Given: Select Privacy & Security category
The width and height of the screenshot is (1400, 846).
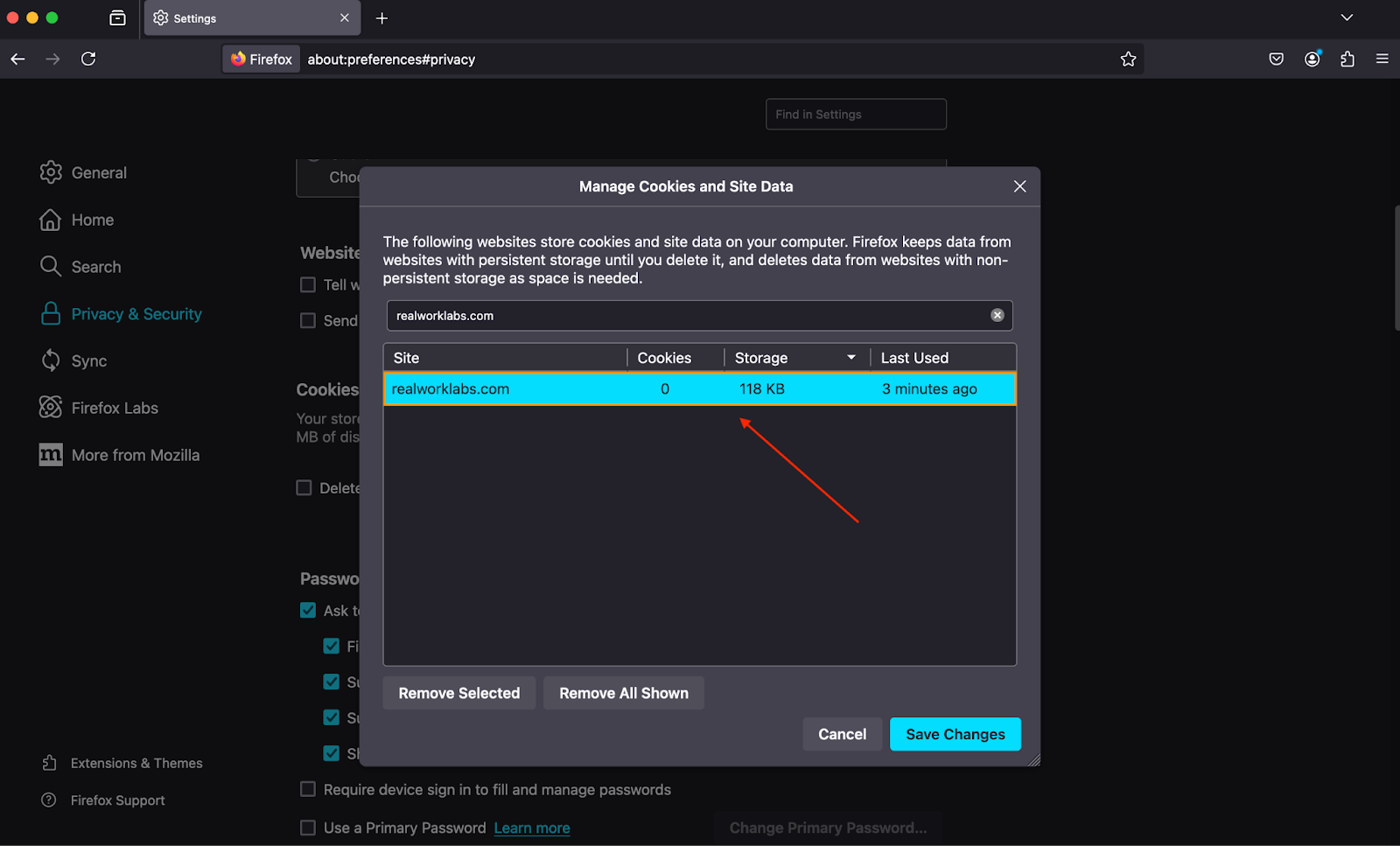Looking at the screenshot, I should pyautogui.click(x=121, y=314).
